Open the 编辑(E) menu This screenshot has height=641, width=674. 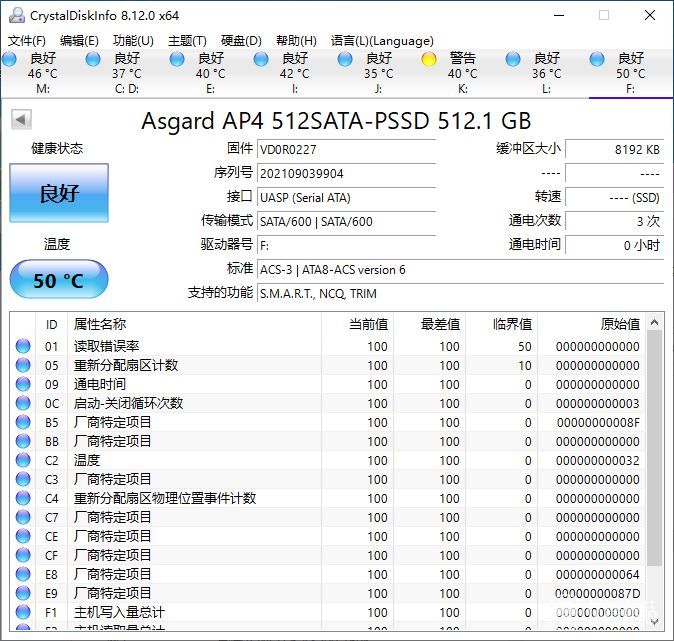click(x=80, y=41)
